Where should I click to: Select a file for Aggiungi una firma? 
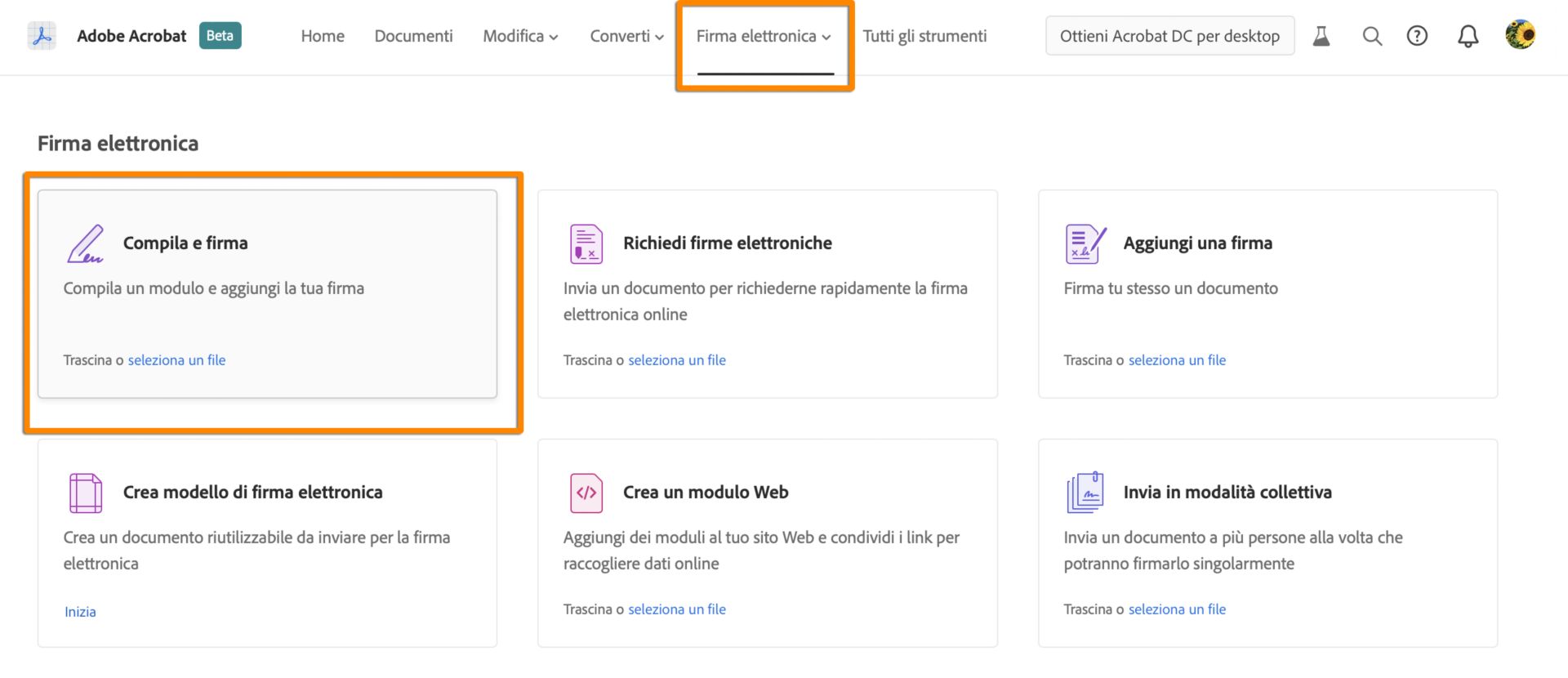(1177, 360)
